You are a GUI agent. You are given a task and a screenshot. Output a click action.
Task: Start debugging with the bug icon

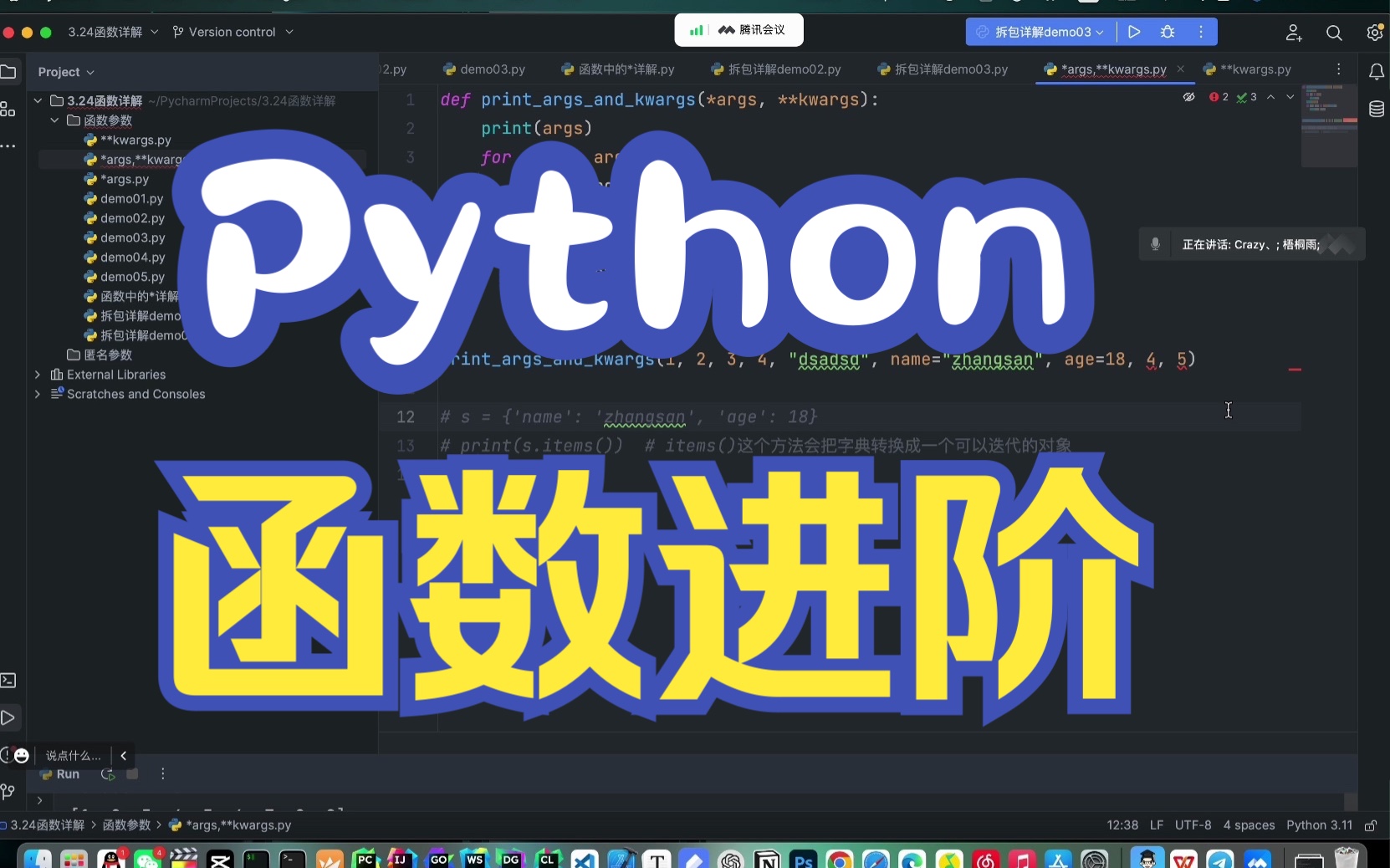1168,32
